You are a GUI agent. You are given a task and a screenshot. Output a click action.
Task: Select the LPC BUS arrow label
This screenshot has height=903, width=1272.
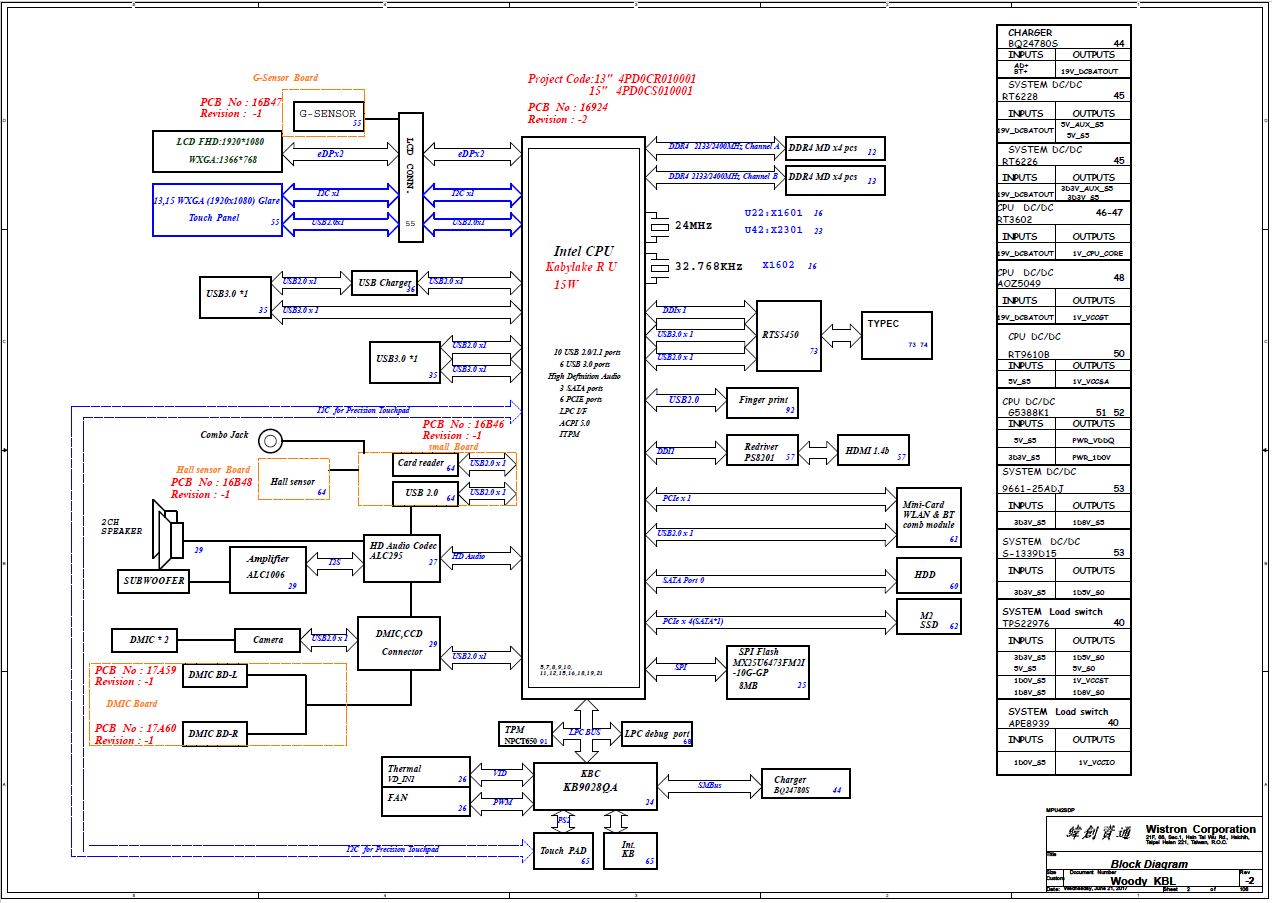[x=587, y=733]
